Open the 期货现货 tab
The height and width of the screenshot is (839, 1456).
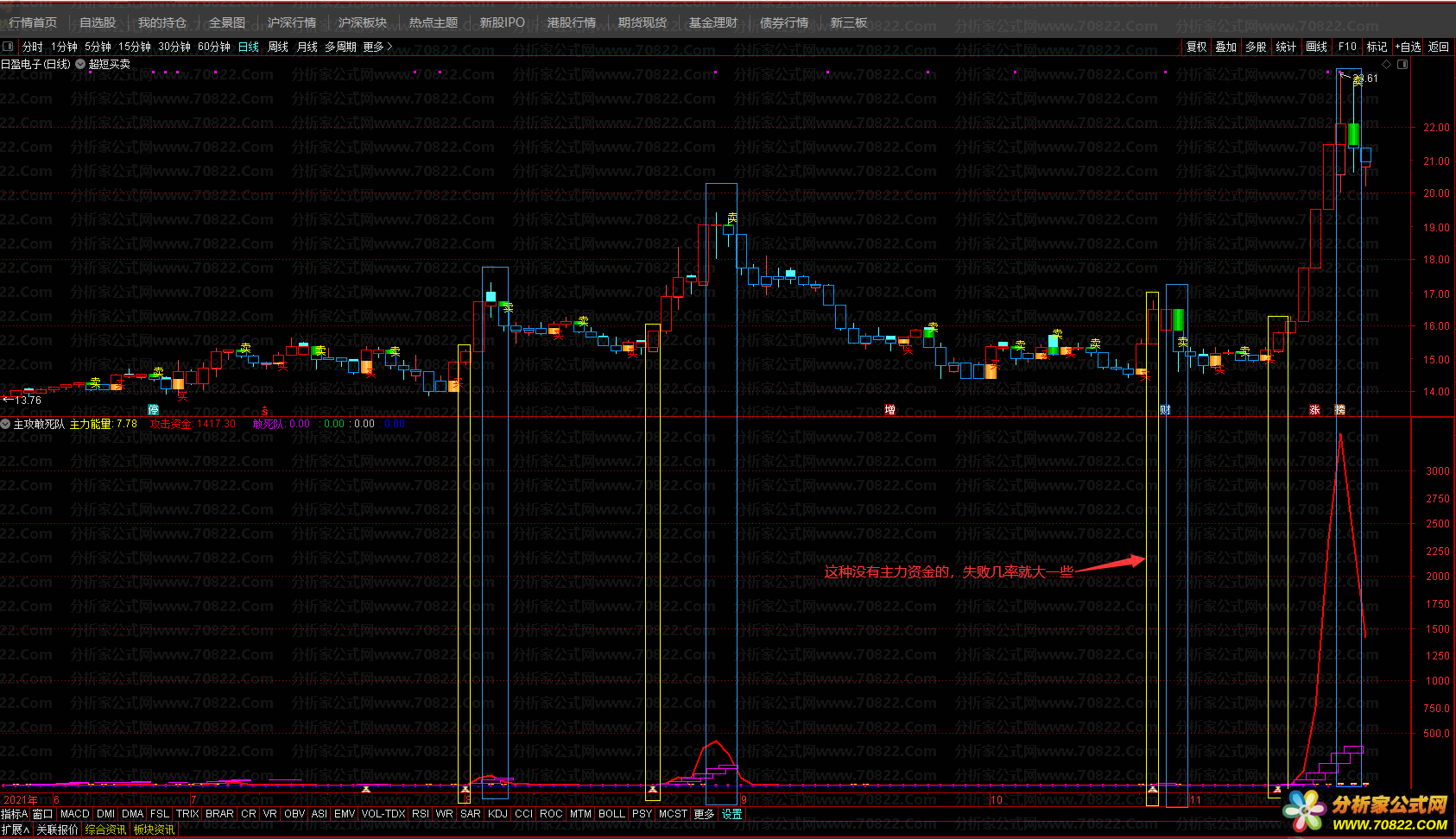click(x=643, y=22)
